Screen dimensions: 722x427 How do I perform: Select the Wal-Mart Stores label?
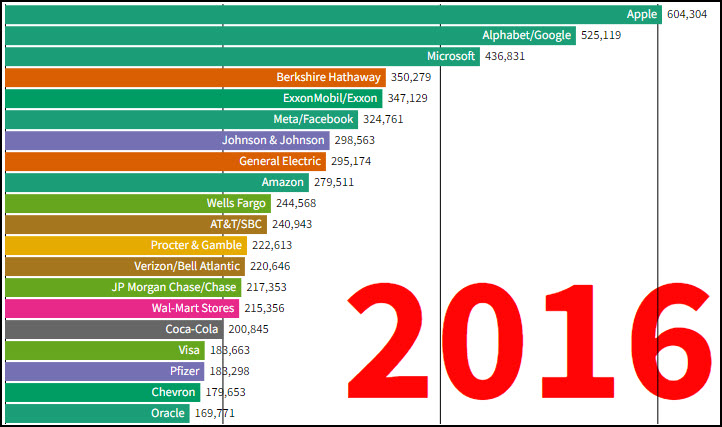pyautogui.click(x=193, y=308)
